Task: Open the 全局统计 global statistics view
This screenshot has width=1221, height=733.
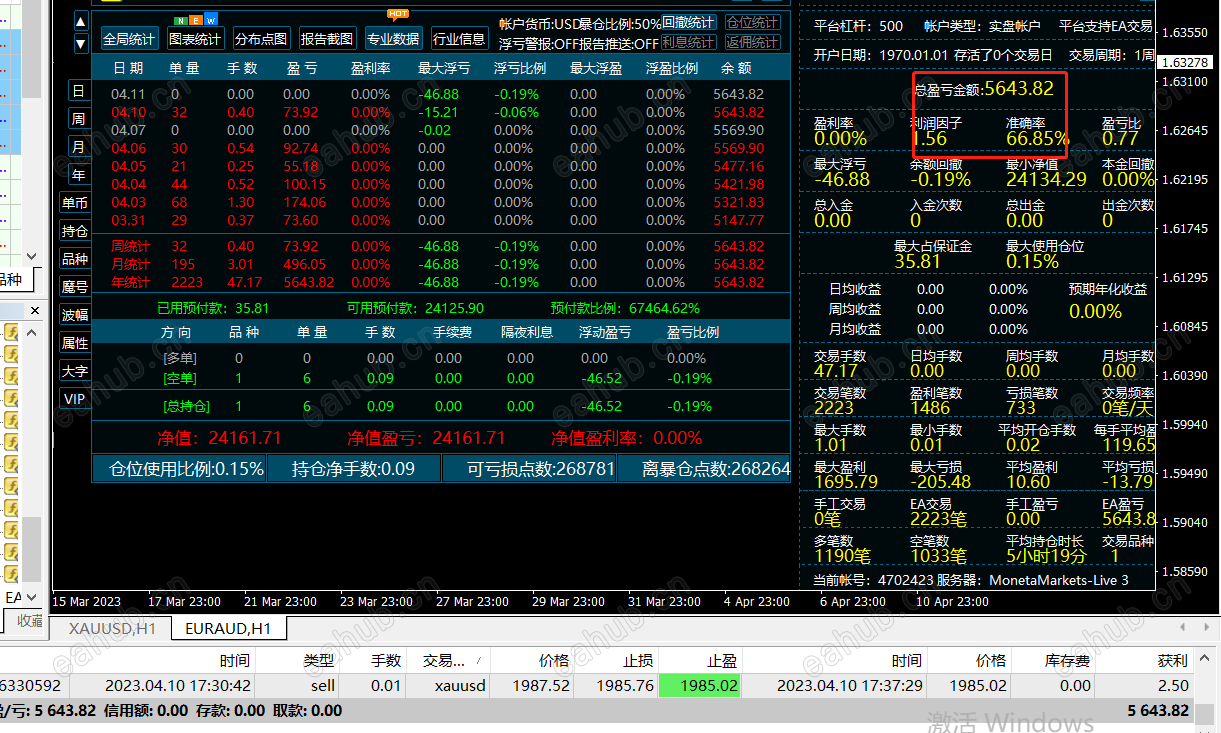Action: point(130,39)
